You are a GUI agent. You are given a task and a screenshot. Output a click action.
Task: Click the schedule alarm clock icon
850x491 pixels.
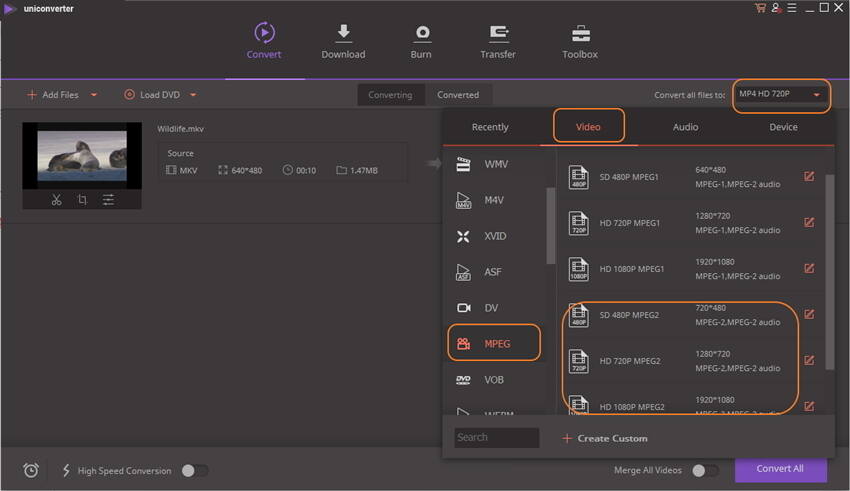point(31,470)
